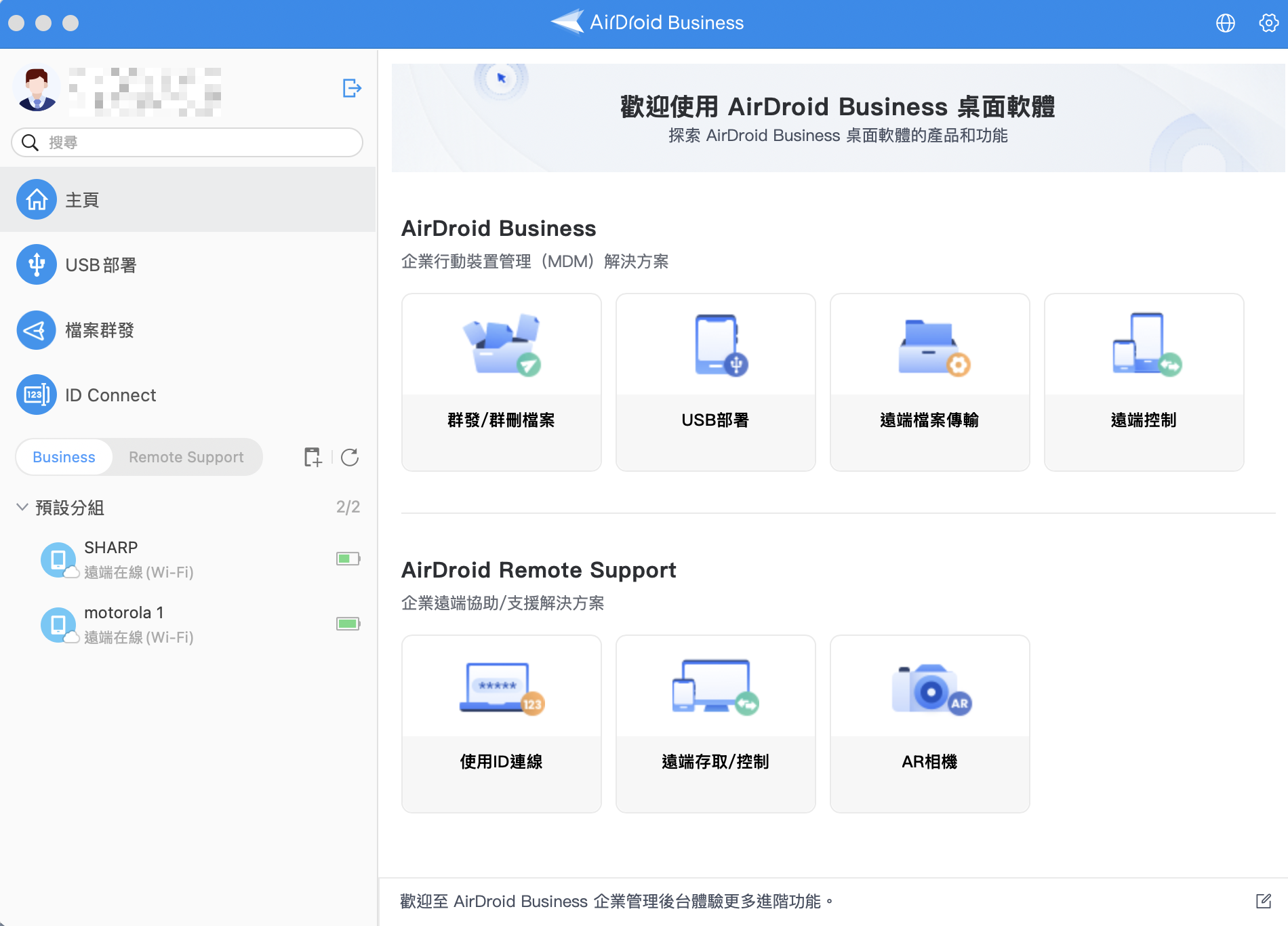Focus the 搜尋 search field
This screenshot has width=1288, height=926.
coord(187,142)
